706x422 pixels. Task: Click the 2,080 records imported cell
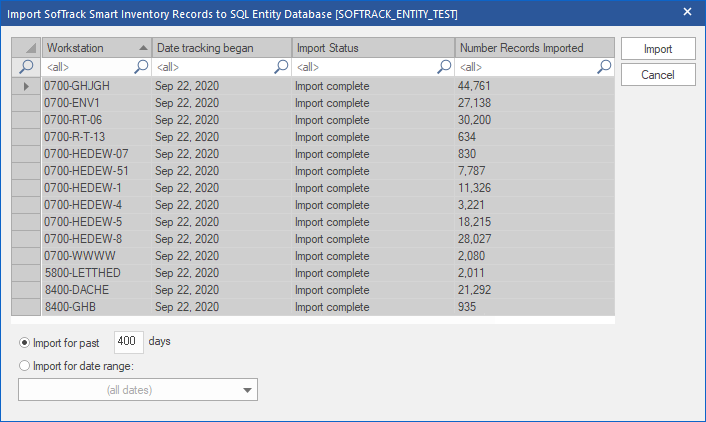[534, 256]
